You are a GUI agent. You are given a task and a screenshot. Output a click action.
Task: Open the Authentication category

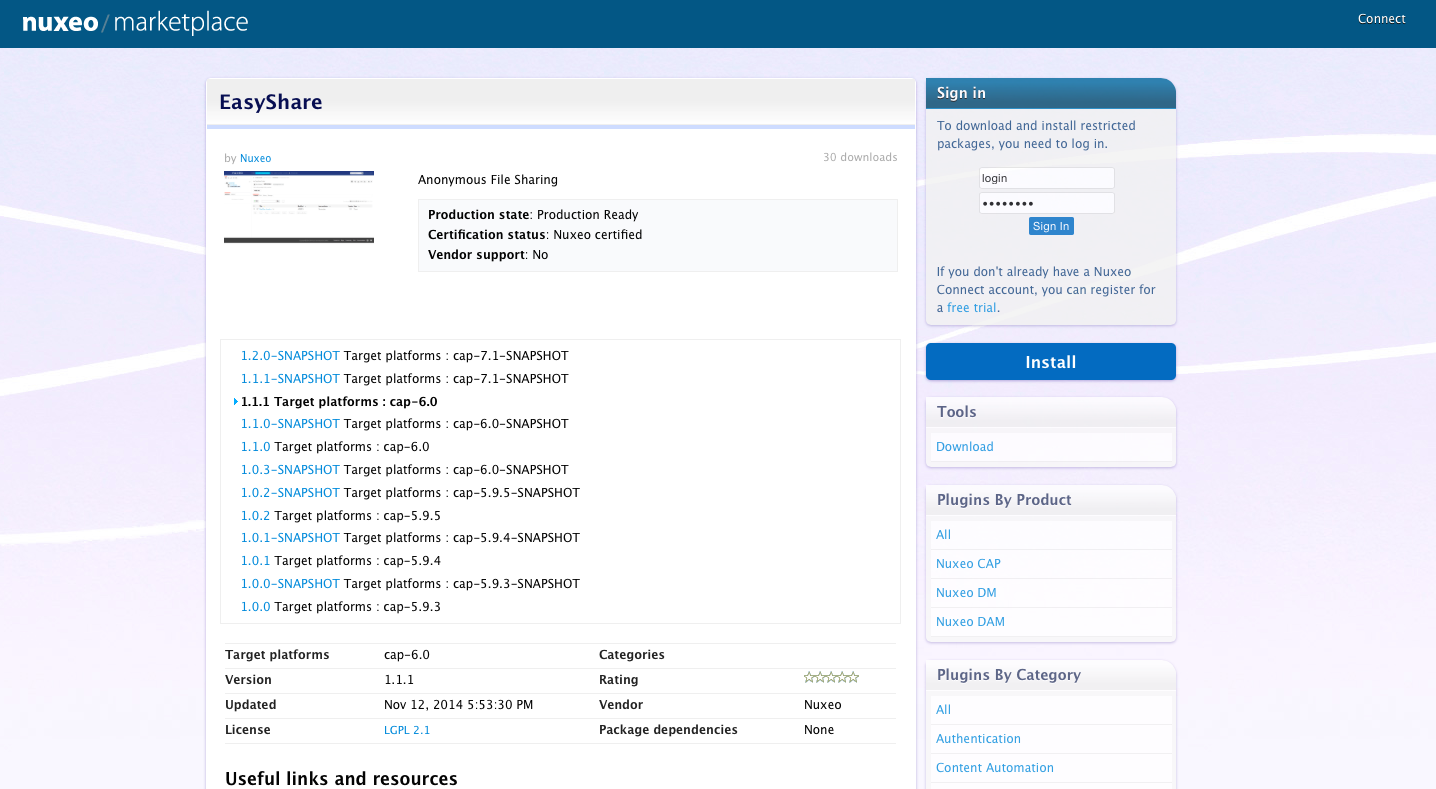978,739
